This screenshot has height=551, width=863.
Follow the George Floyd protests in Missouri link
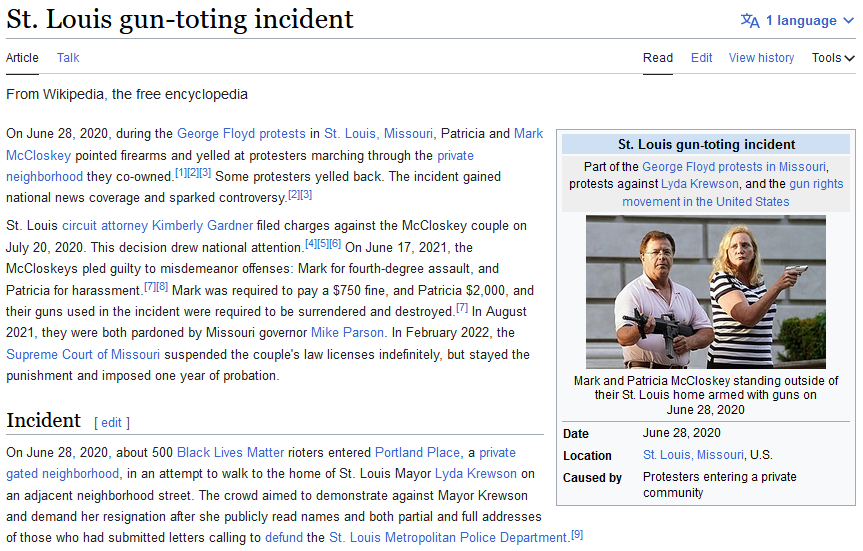(734, 167)
